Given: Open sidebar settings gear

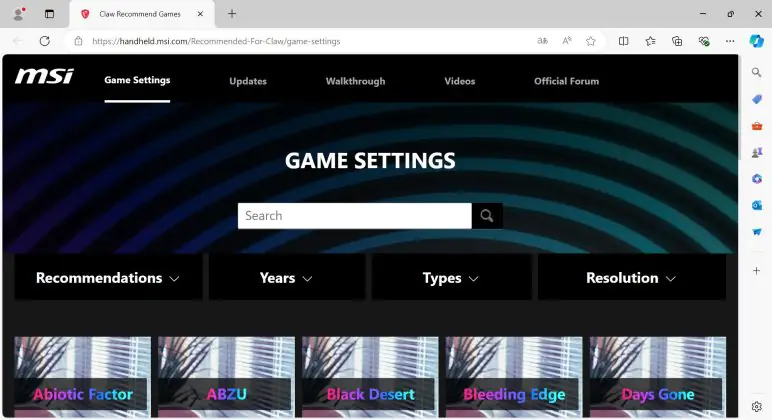Looking at the screenshot, I should (x=757, y=407).
